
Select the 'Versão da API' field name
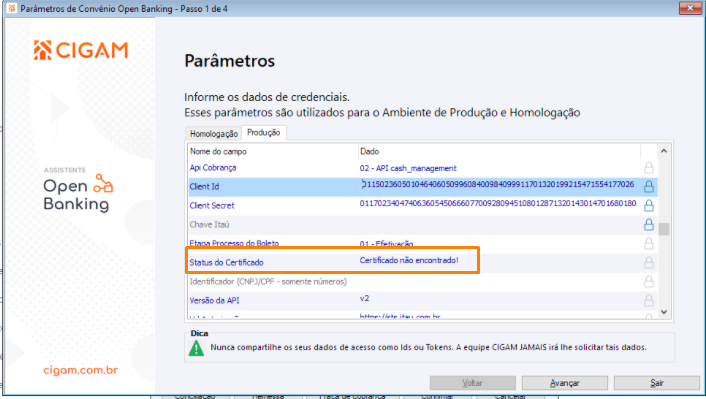tap(214, 300)
